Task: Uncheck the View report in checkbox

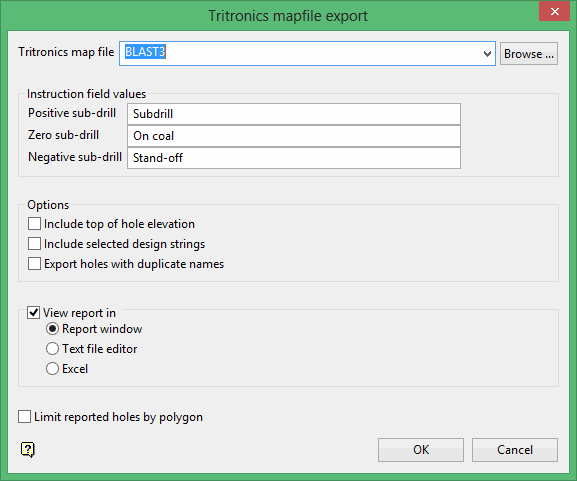Action: (33, 313)
